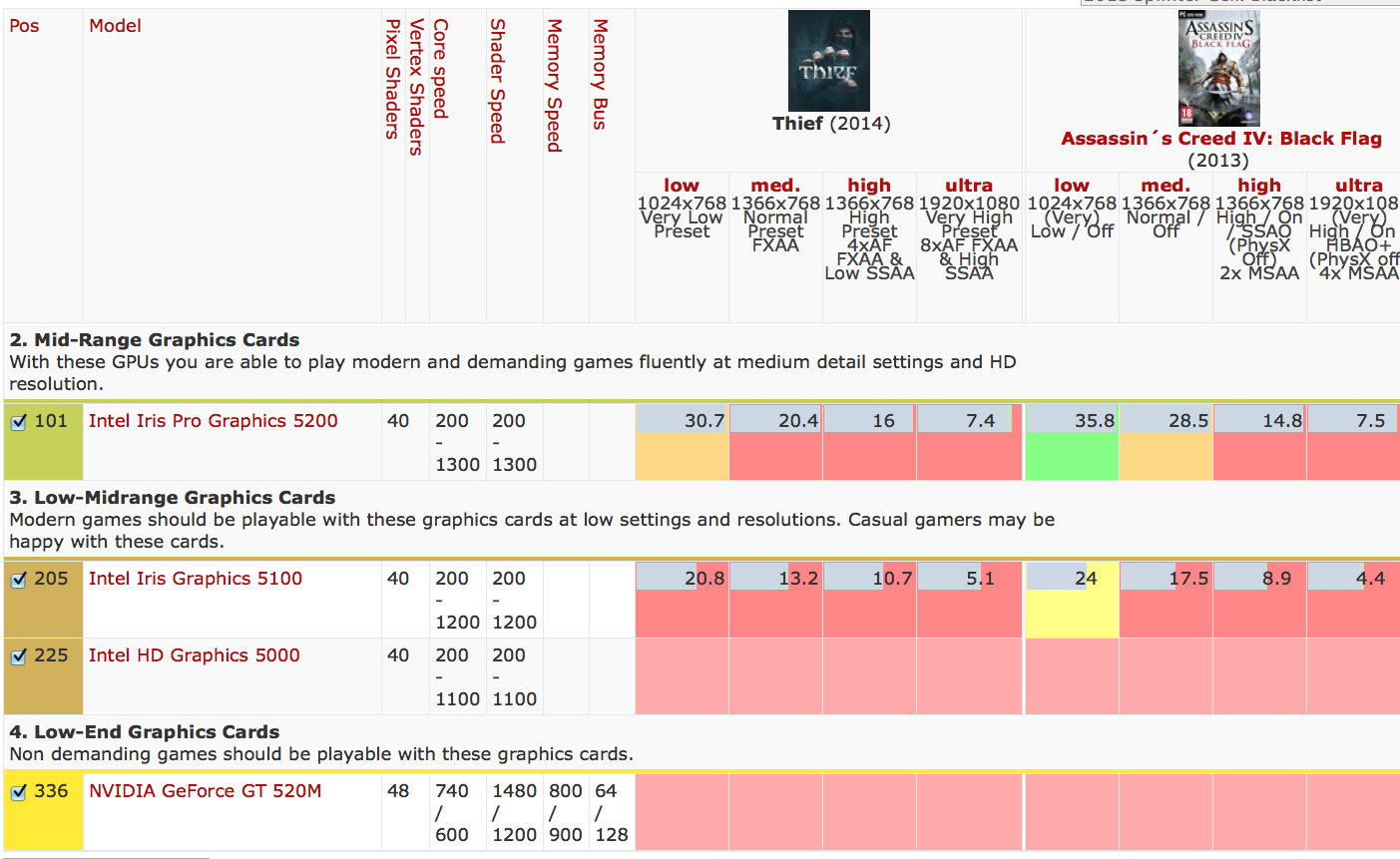Sort table by Pos column header
The image size is (1400, 859).
point(24,26)
